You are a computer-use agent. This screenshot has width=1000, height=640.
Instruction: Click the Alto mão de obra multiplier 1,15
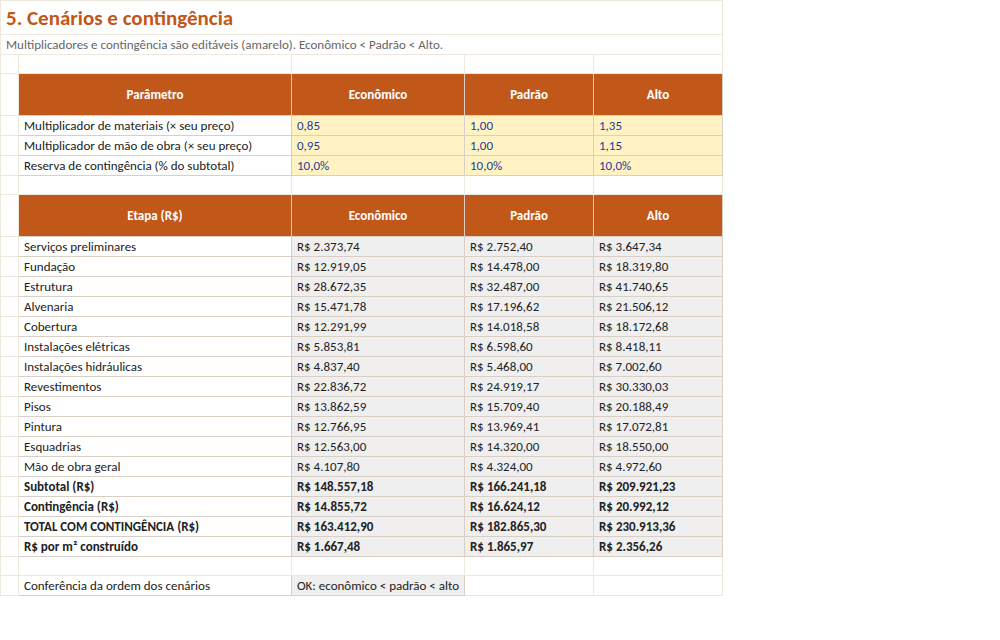pyautogui.click(x=658, y=146)
